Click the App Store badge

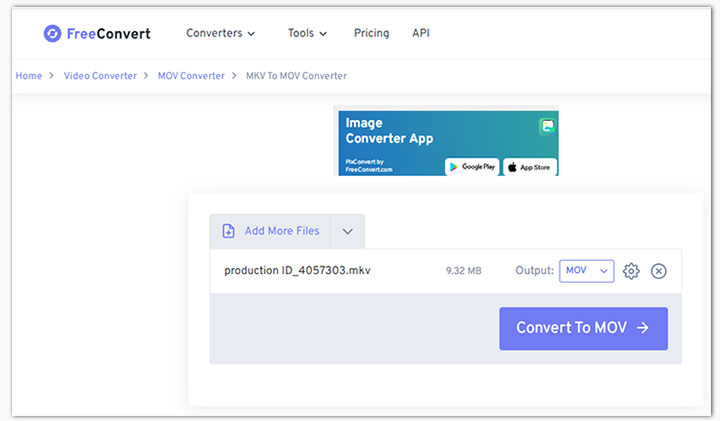(x=529, y=166)
